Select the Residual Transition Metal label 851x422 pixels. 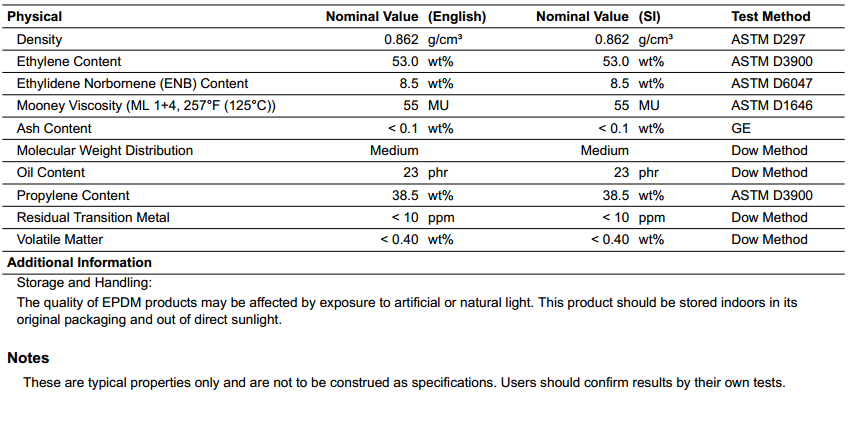pos(93,217)
